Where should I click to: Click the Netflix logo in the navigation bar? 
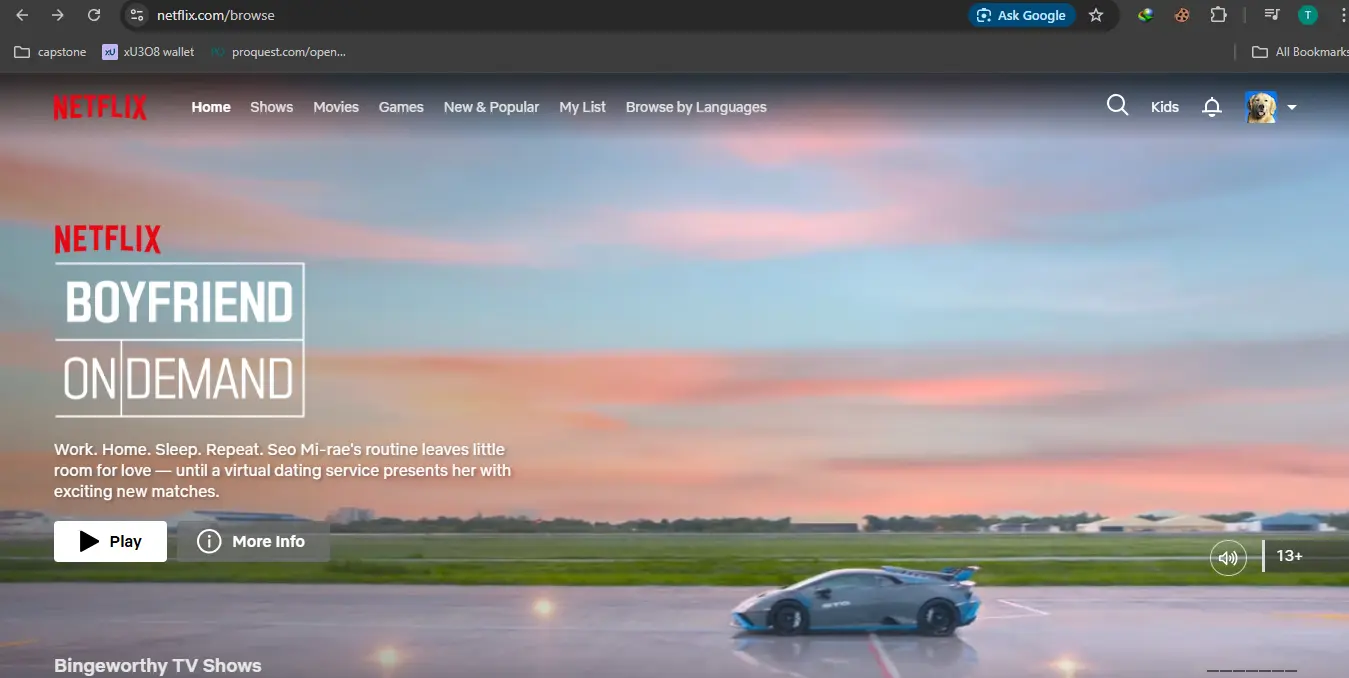click(100, 108)
